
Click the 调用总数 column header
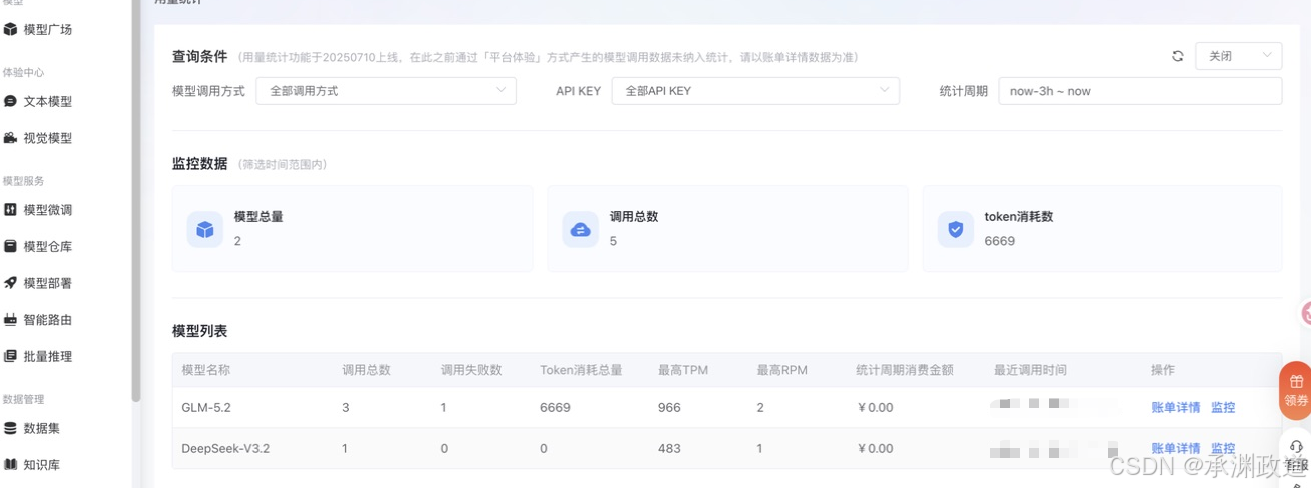(367, 370)
